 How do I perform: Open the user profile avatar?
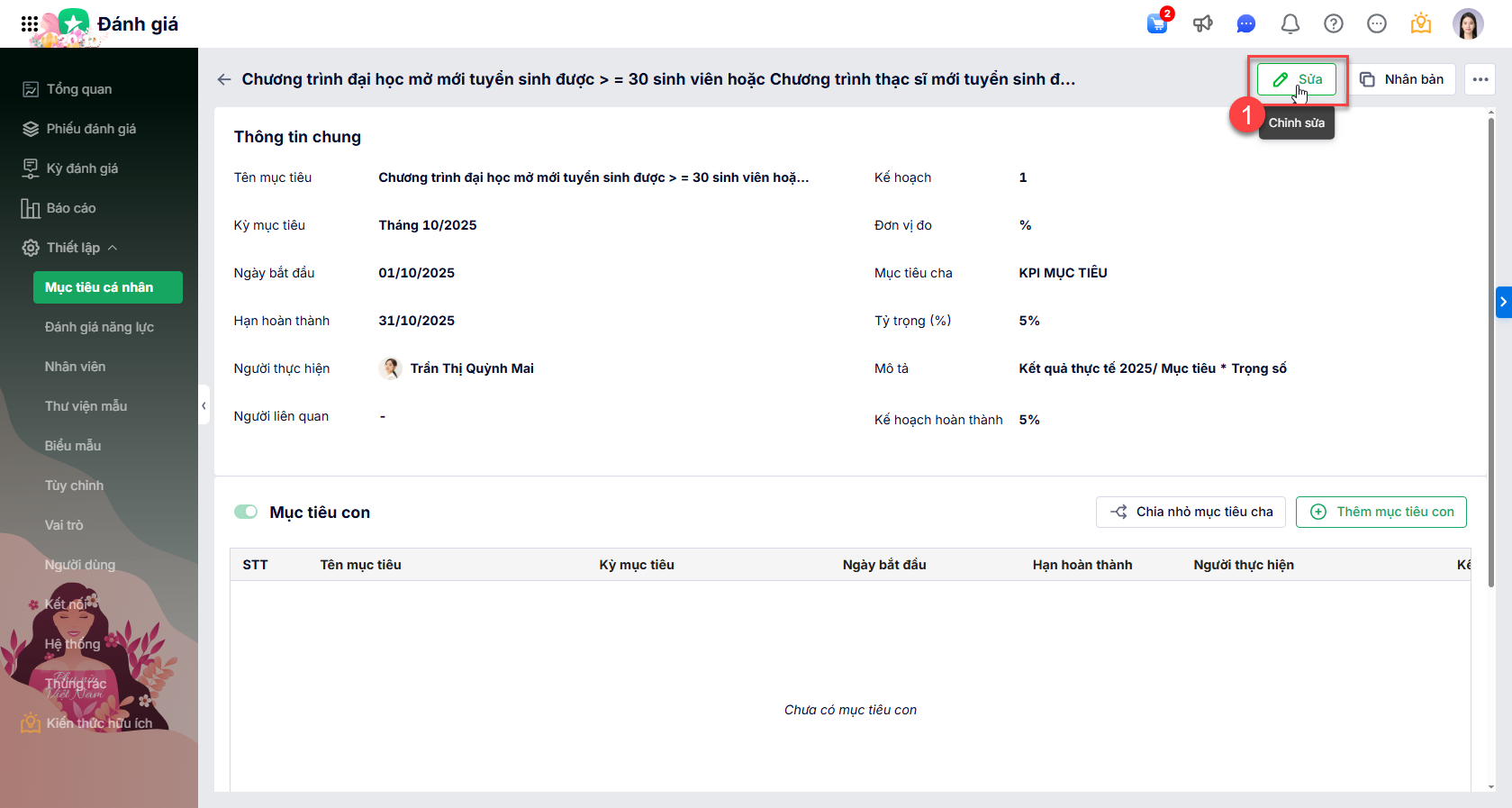coord(1468,24)
